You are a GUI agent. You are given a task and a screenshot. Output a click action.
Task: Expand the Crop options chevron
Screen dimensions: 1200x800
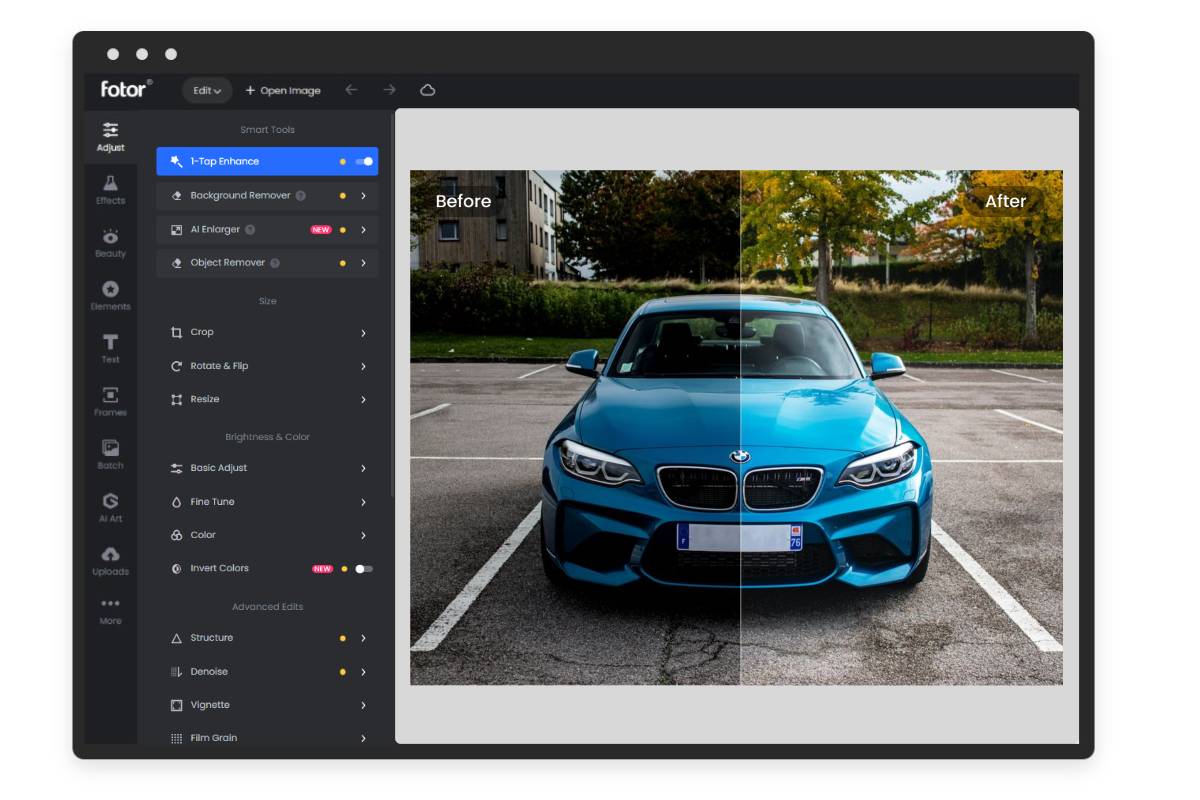[x=363, y=332]
